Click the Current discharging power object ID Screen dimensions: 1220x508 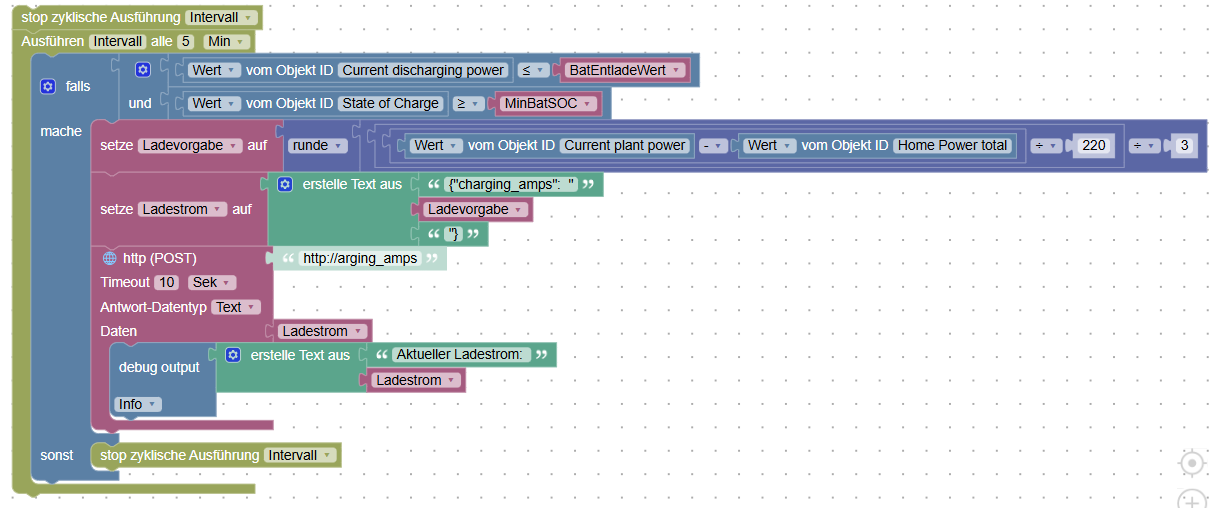(424, 70)
